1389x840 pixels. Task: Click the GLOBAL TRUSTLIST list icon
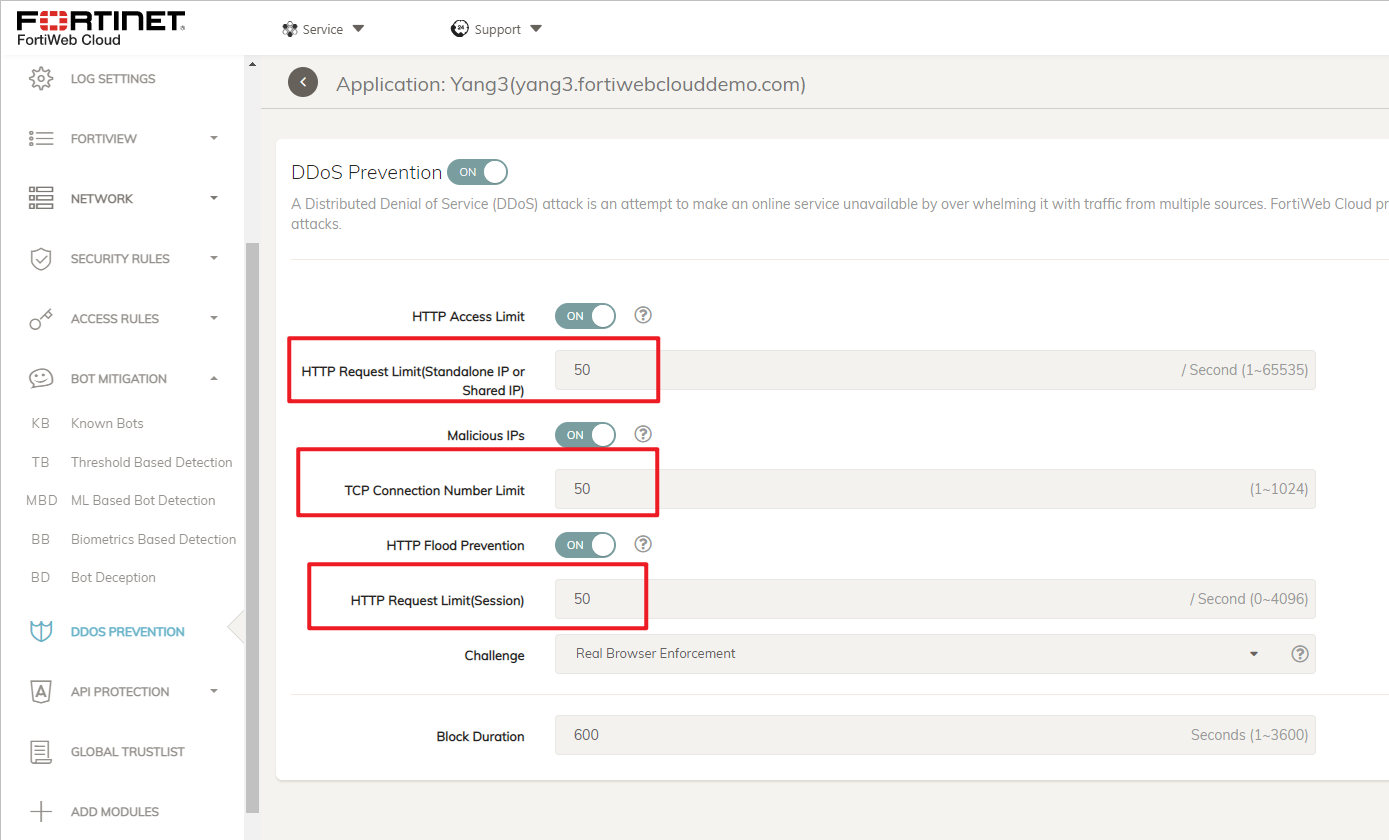pyautogui.click(x=40, y=751)
